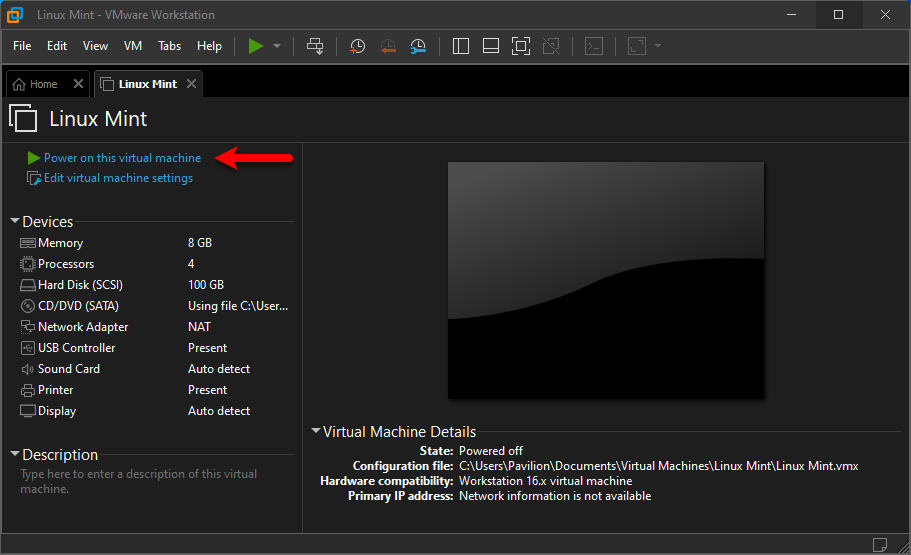Open console view toolbar icon
Image resolution: width=911 pixels, height=555 pixels.
coord(594,46)
